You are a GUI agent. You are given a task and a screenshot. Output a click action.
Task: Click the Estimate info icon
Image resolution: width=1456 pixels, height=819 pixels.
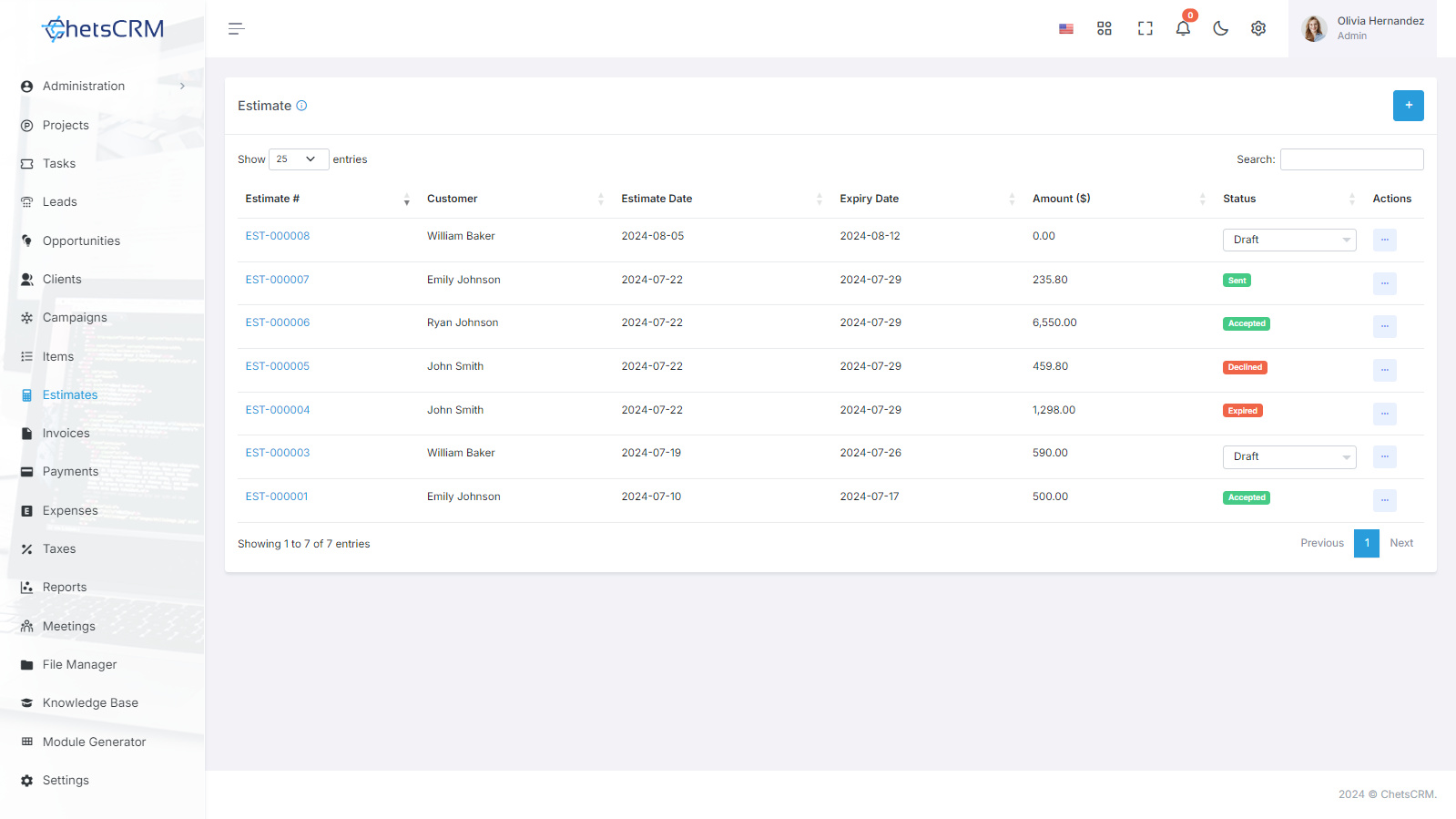pyautogui.click(x=301, y=106)
